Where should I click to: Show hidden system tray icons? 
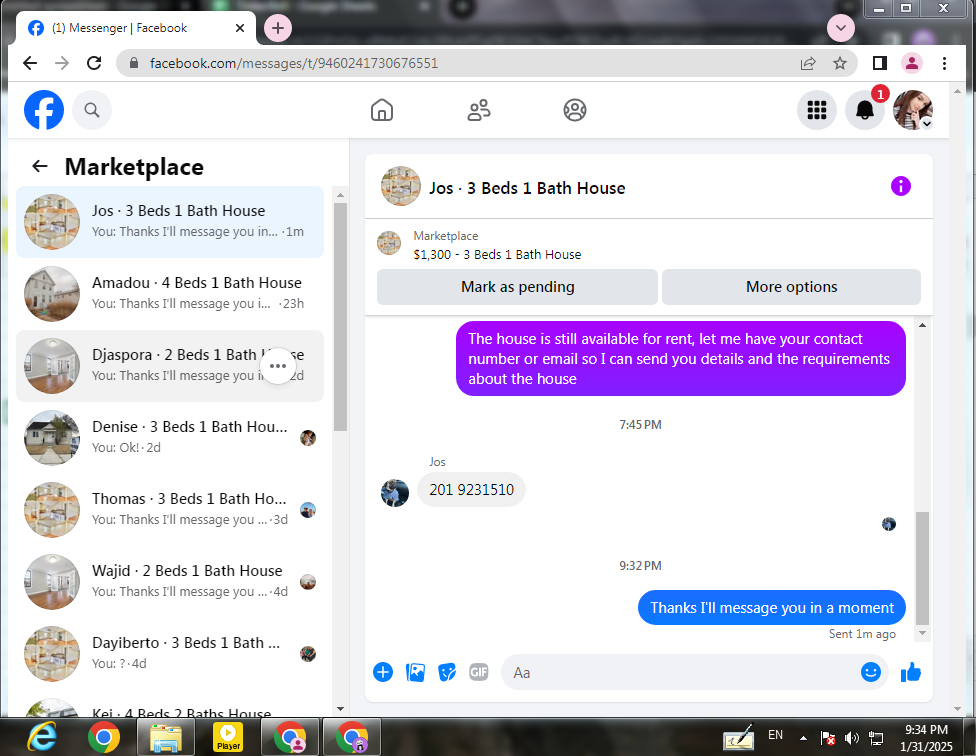[803, 738]
